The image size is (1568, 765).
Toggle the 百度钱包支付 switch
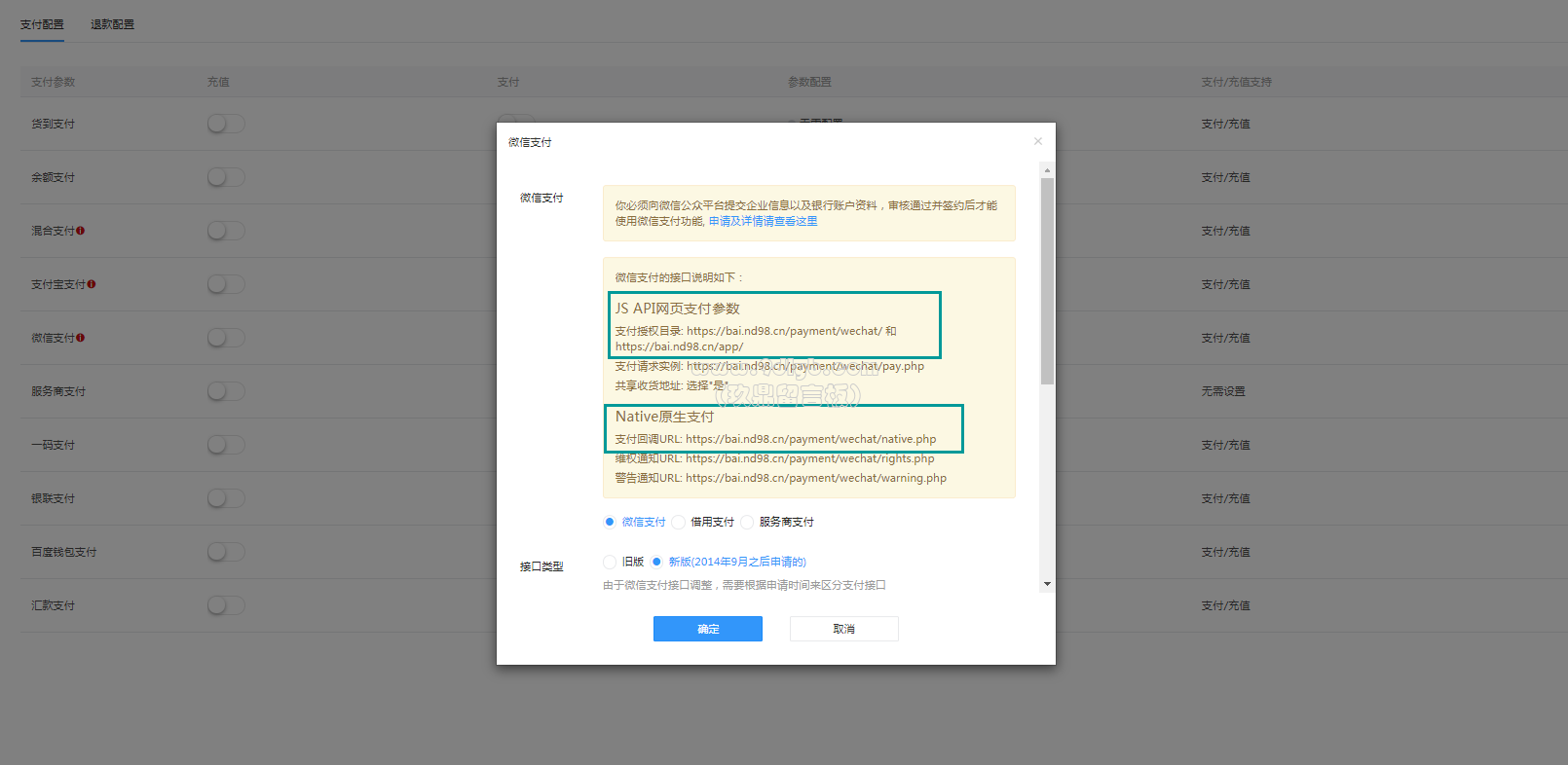click(x=226, y=552)
